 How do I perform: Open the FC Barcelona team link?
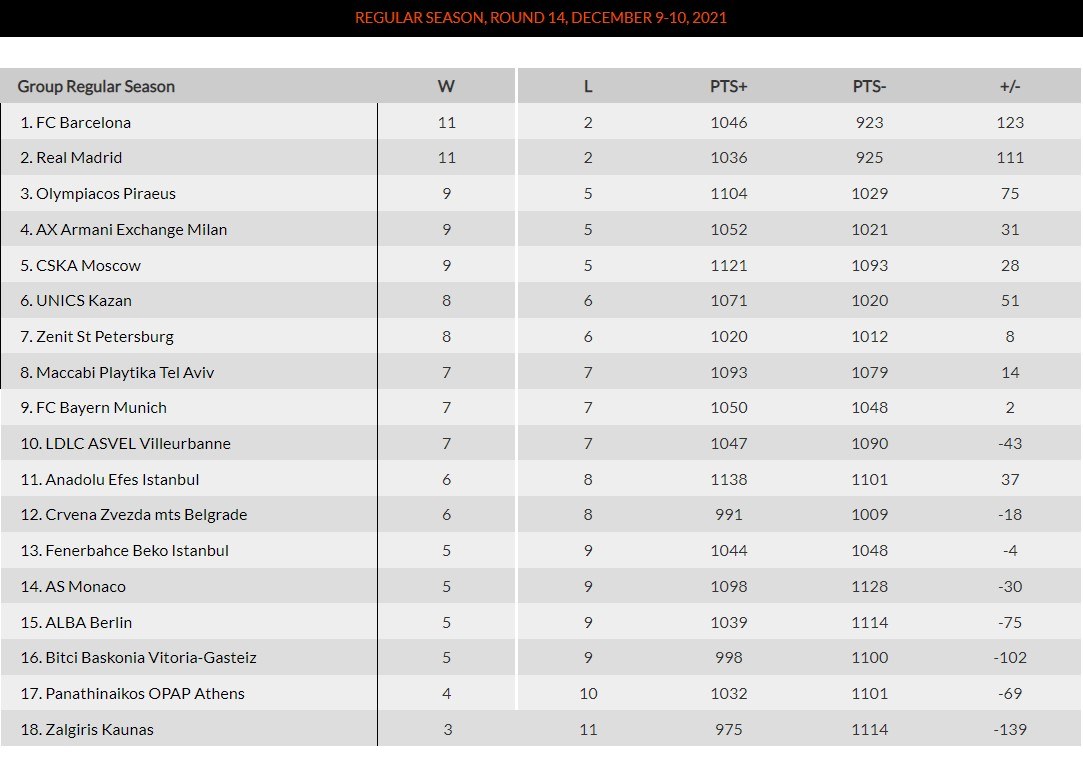[x=83, y=122]
